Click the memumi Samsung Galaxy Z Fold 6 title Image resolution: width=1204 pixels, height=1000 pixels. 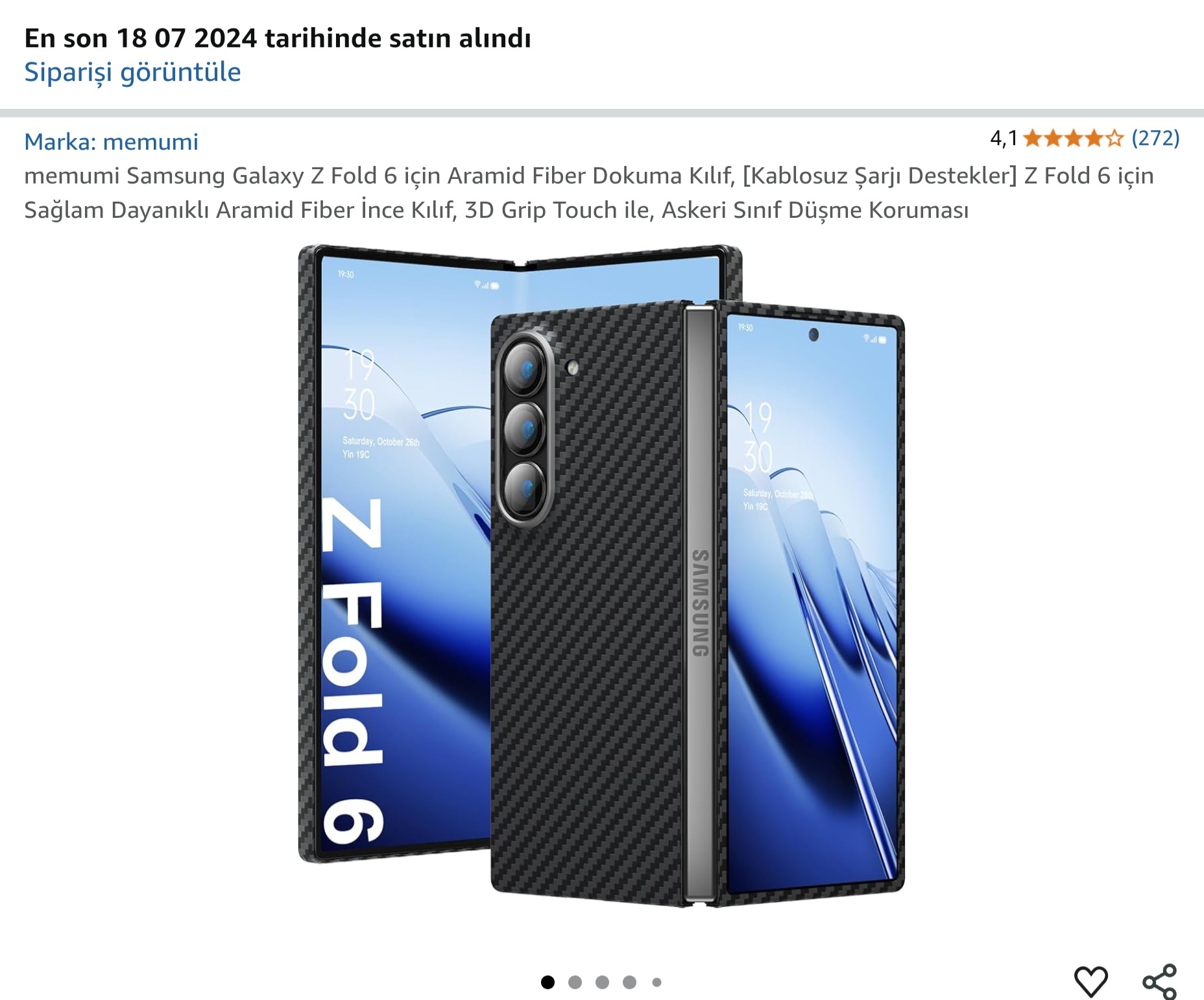click(589, 193)
